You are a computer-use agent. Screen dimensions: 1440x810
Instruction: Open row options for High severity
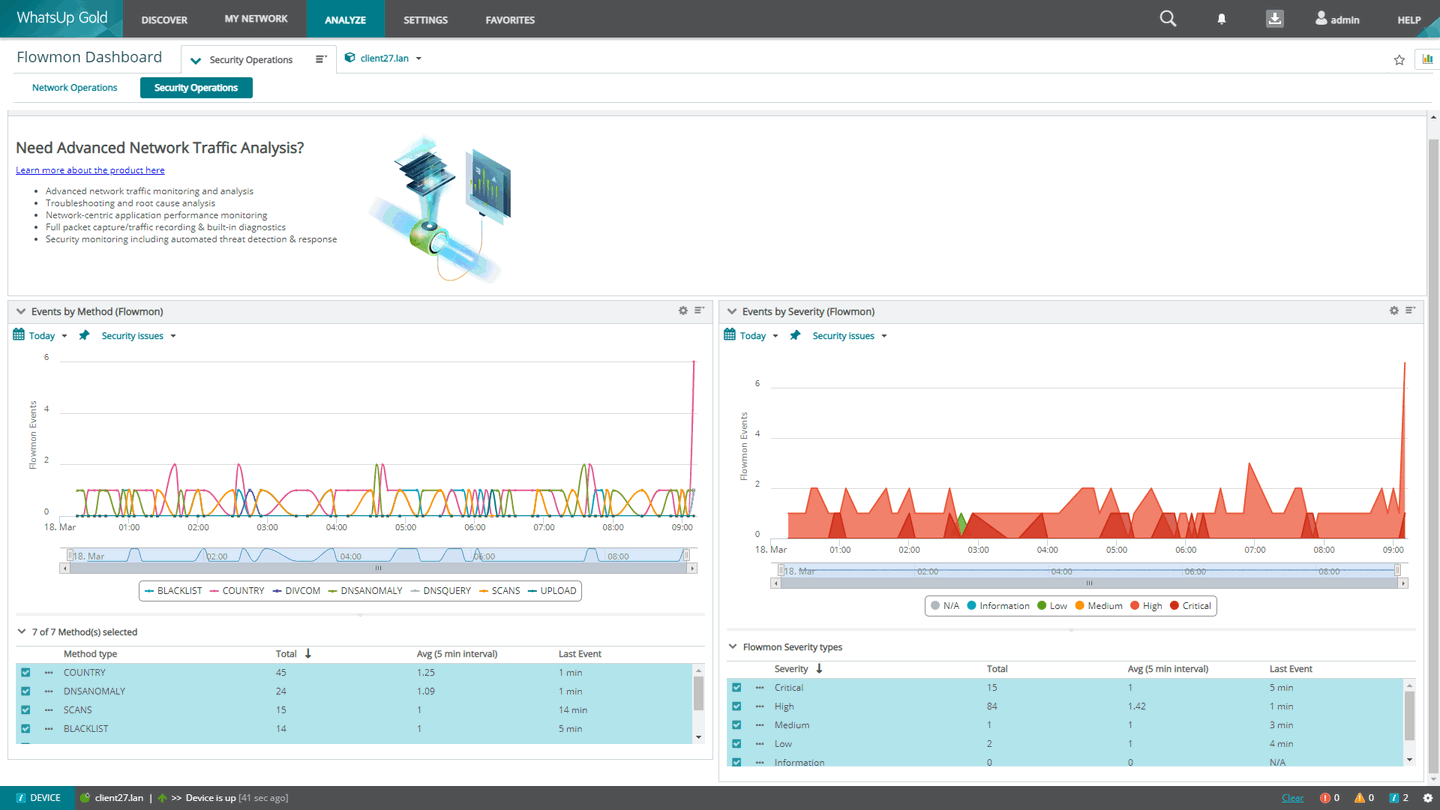pyautogui.click(x=759, y=706)
